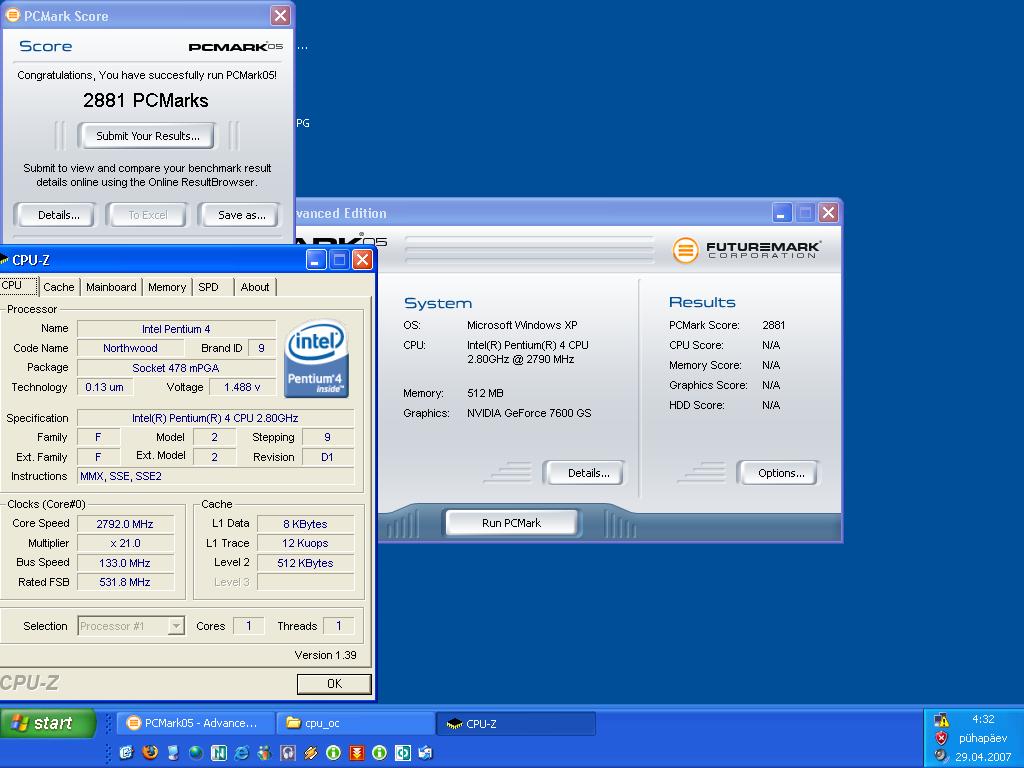Open the red download-arrow Quick Launch icon

tap(357, 752)
